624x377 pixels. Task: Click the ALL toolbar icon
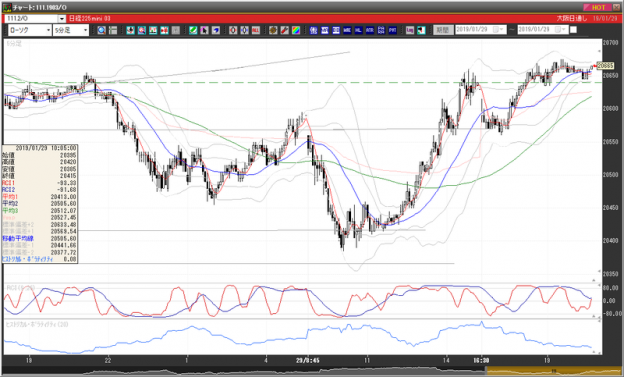coord(255,30)
